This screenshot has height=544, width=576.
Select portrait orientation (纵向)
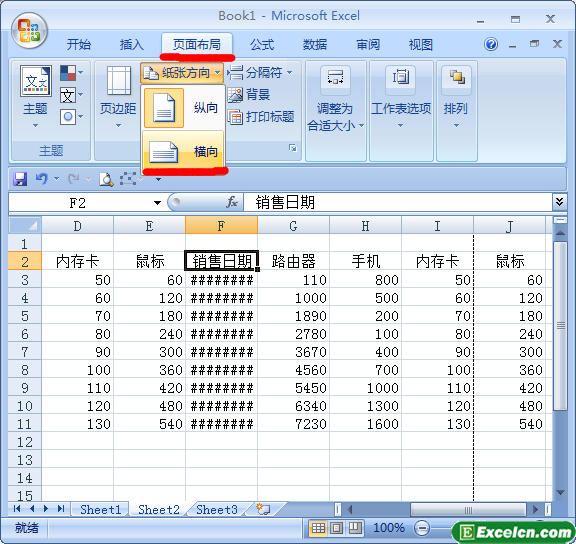[x=183, y=108]
